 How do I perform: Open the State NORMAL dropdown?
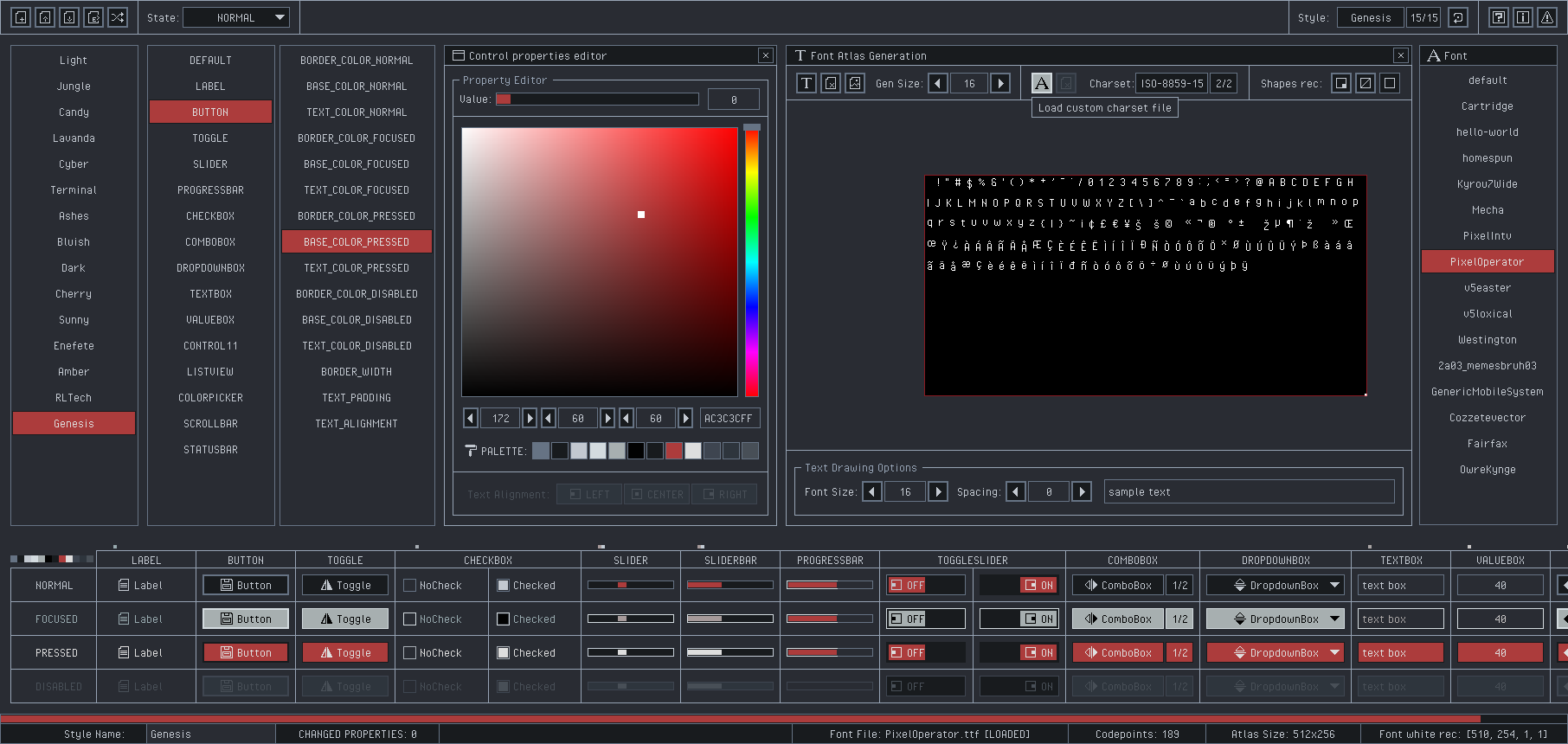[236, 17]
